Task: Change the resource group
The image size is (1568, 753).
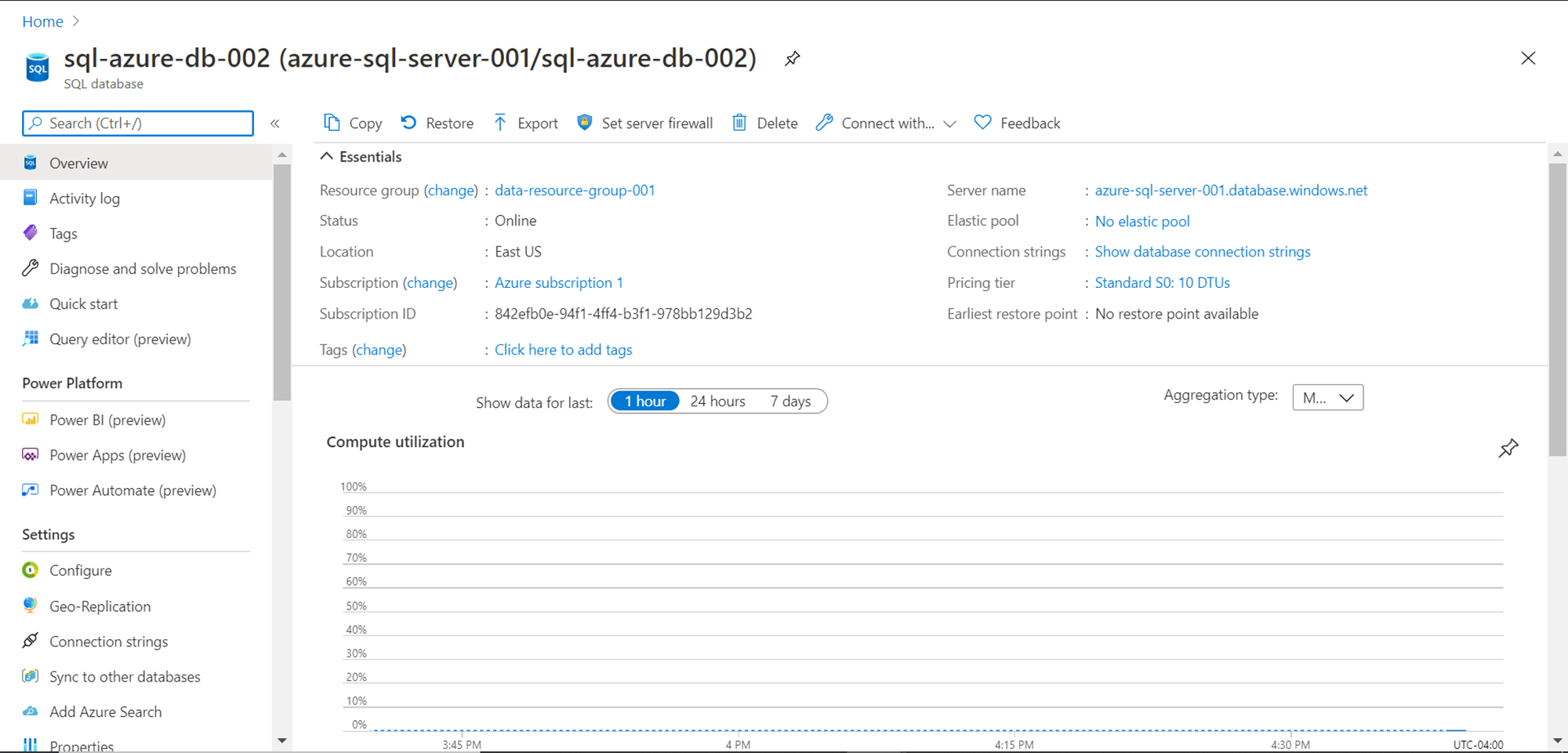Action: click(x=451, y=190)
